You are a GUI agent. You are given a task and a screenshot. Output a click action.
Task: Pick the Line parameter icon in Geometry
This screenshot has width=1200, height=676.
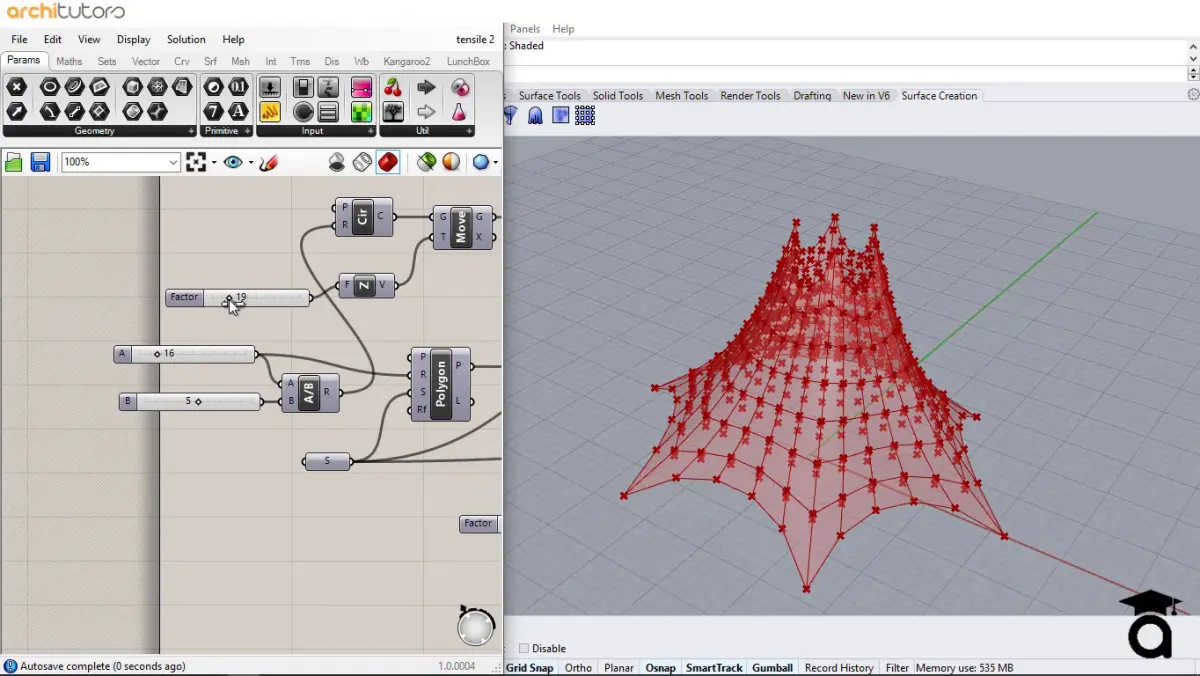pyautogui.click(x=74, y=111)
